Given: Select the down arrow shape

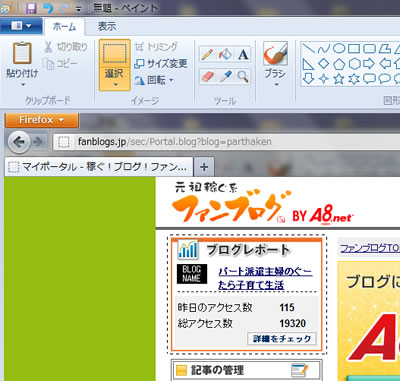Looking at the screenshot, I should (308, 79).
